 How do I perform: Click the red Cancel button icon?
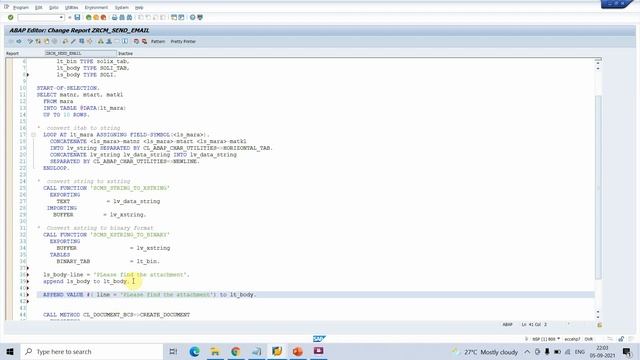103,18
